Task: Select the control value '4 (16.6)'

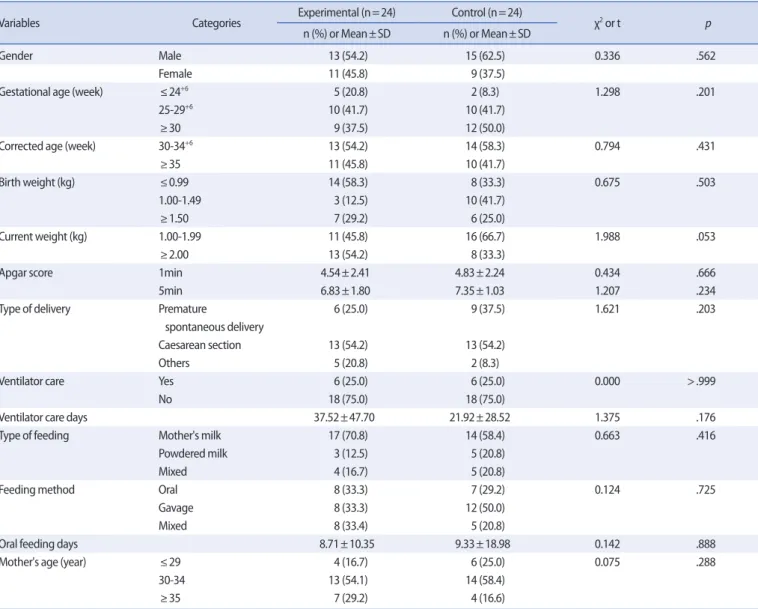Action: [488, 598]
